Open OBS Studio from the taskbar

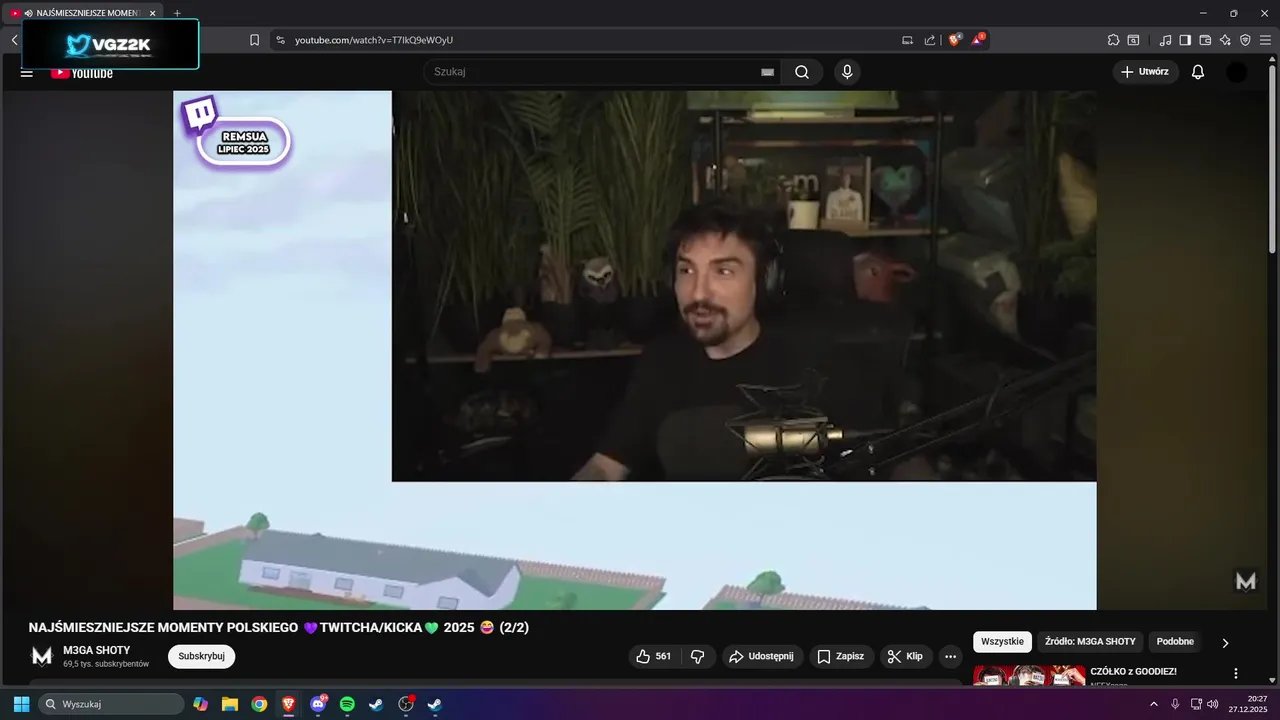406,704
